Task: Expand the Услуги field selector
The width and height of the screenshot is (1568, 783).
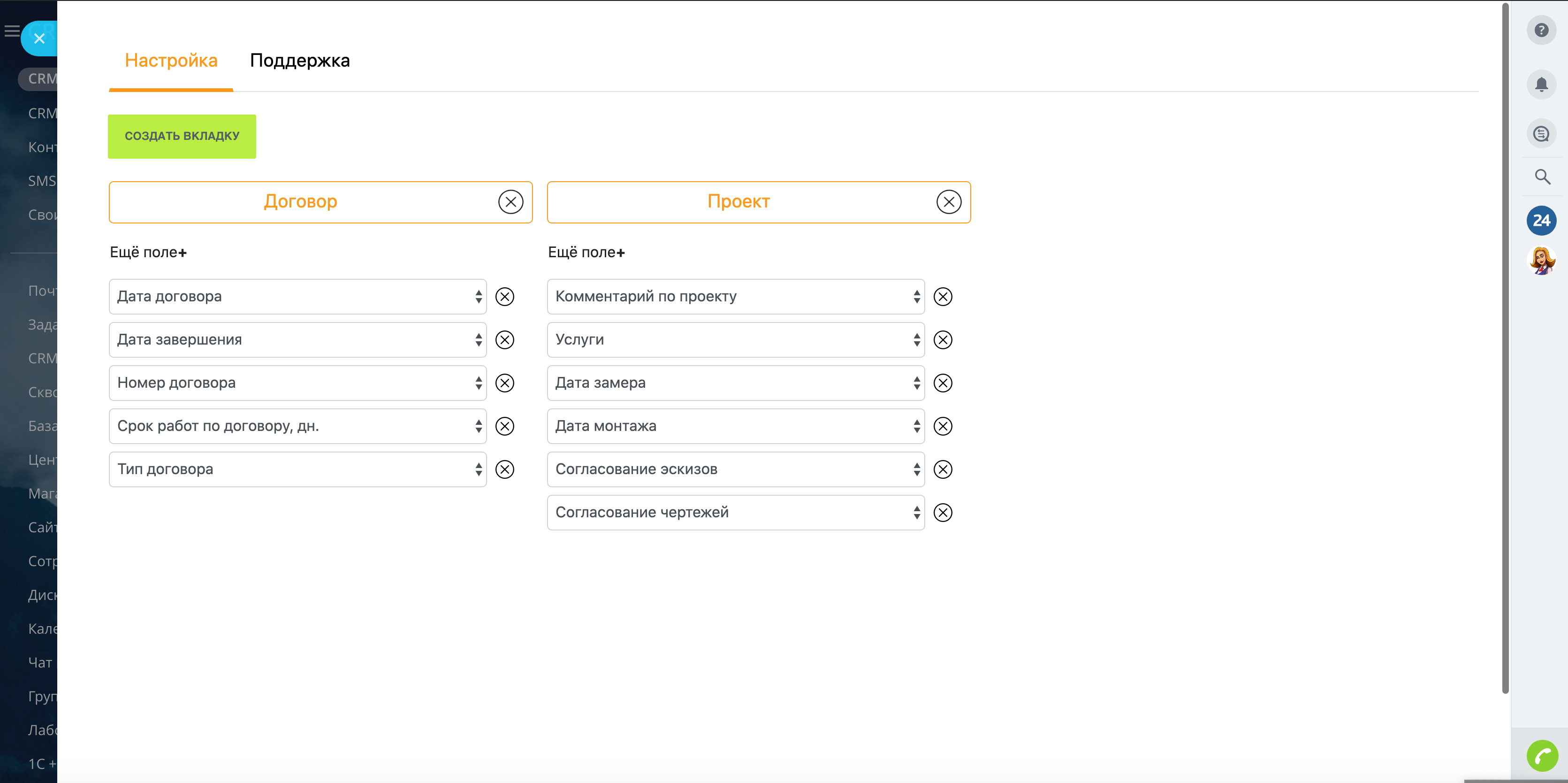Action: (x=735, y=340)
